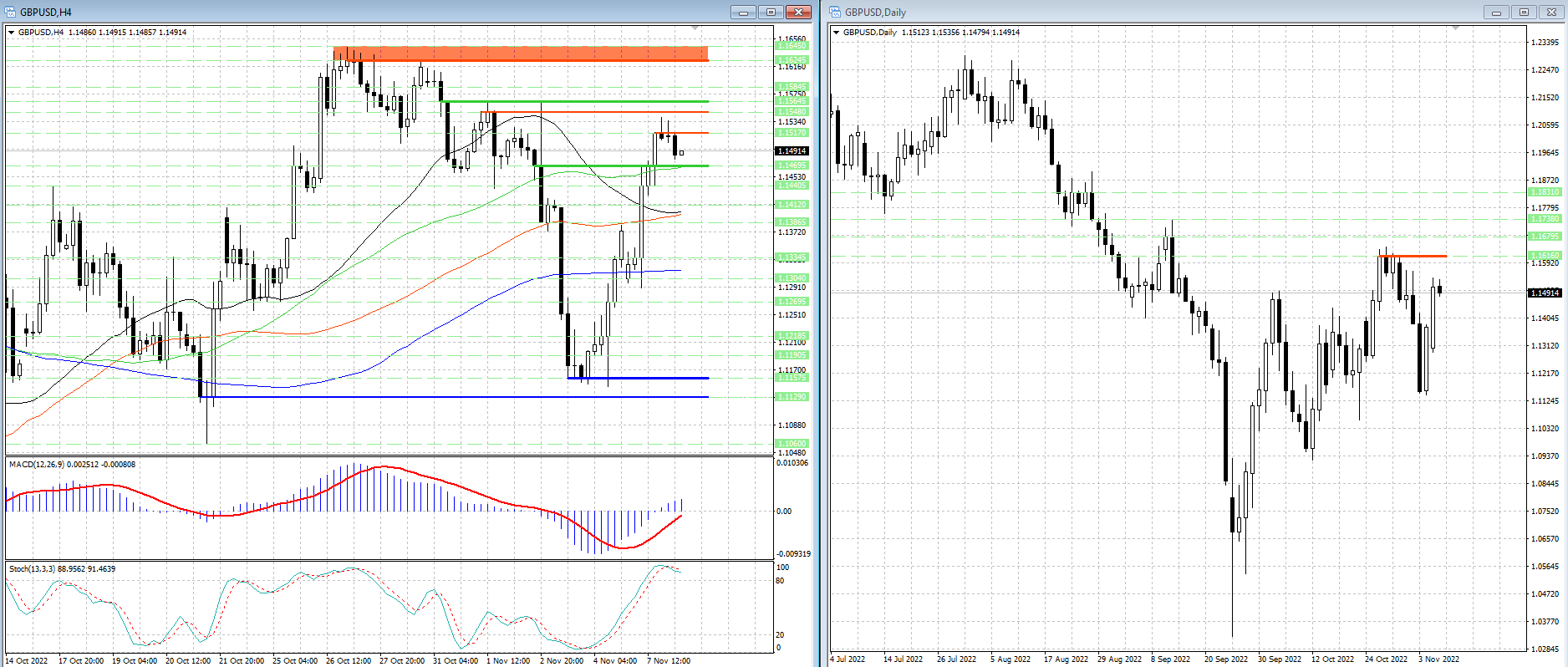Screen dimensions: 1568x667
Task: Minimize the GBPUSD,H4 chart window
Action: (x=743, y=12)
